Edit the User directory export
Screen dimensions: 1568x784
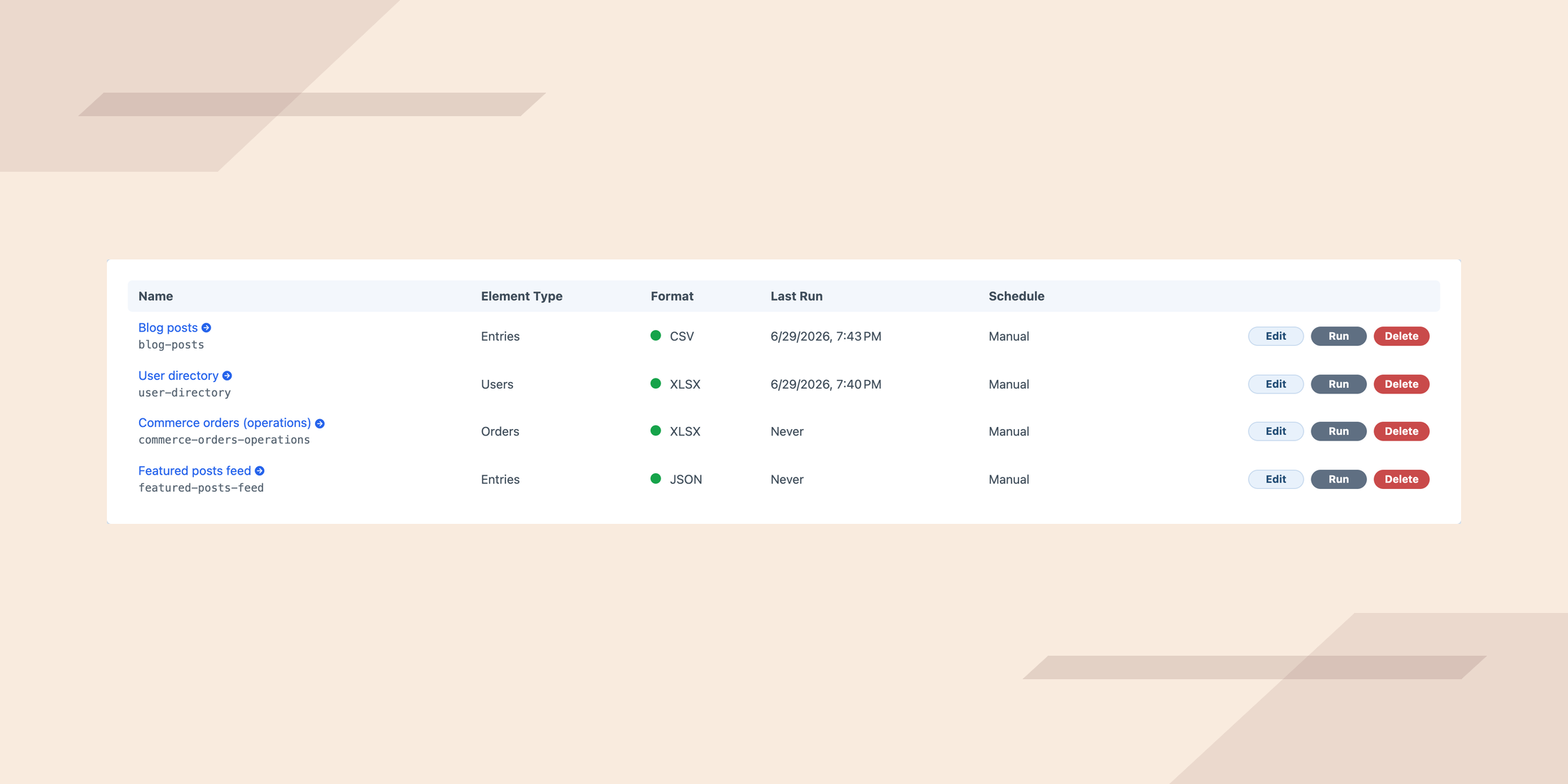point(1276,384)
